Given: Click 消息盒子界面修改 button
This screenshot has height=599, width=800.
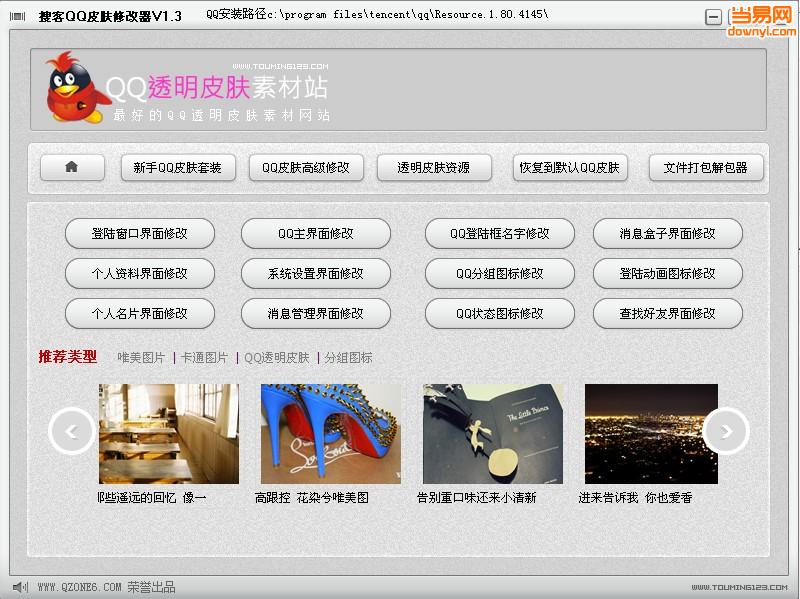Looking at the screenshot, I should pyautogui.click(x=668, y=234).
